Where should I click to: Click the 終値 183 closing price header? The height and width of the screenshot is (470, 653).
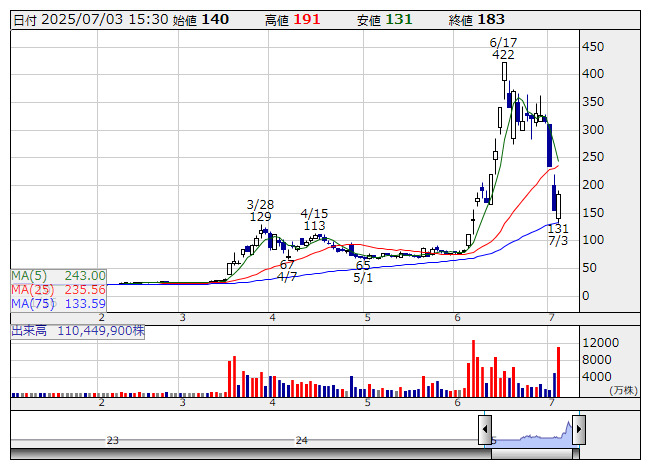point(476,20)
